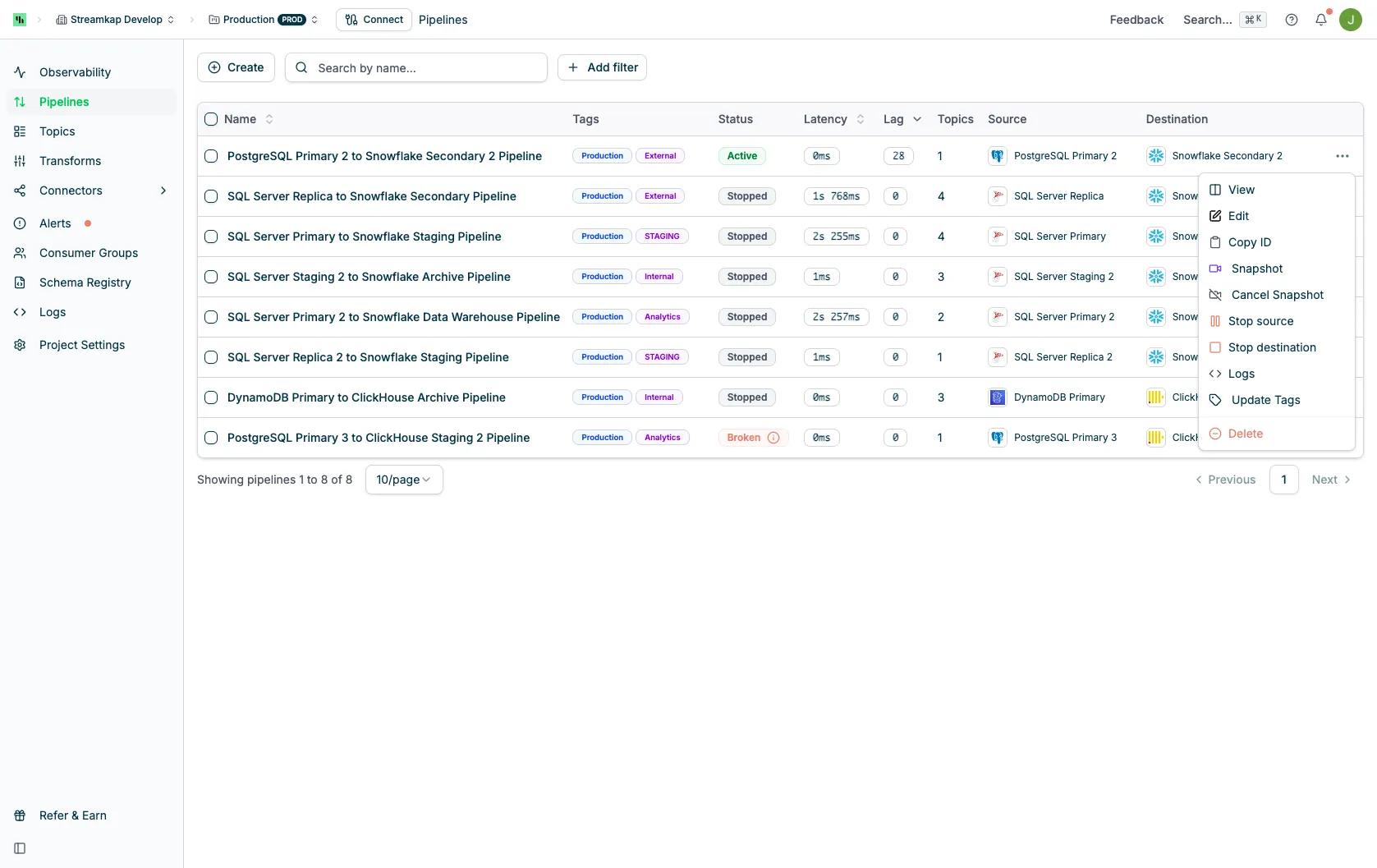The width and height of the screenshot is (1377, 868).
Task: Click the SQL Server Staging 2 source icon
Action: click(998, 277)
